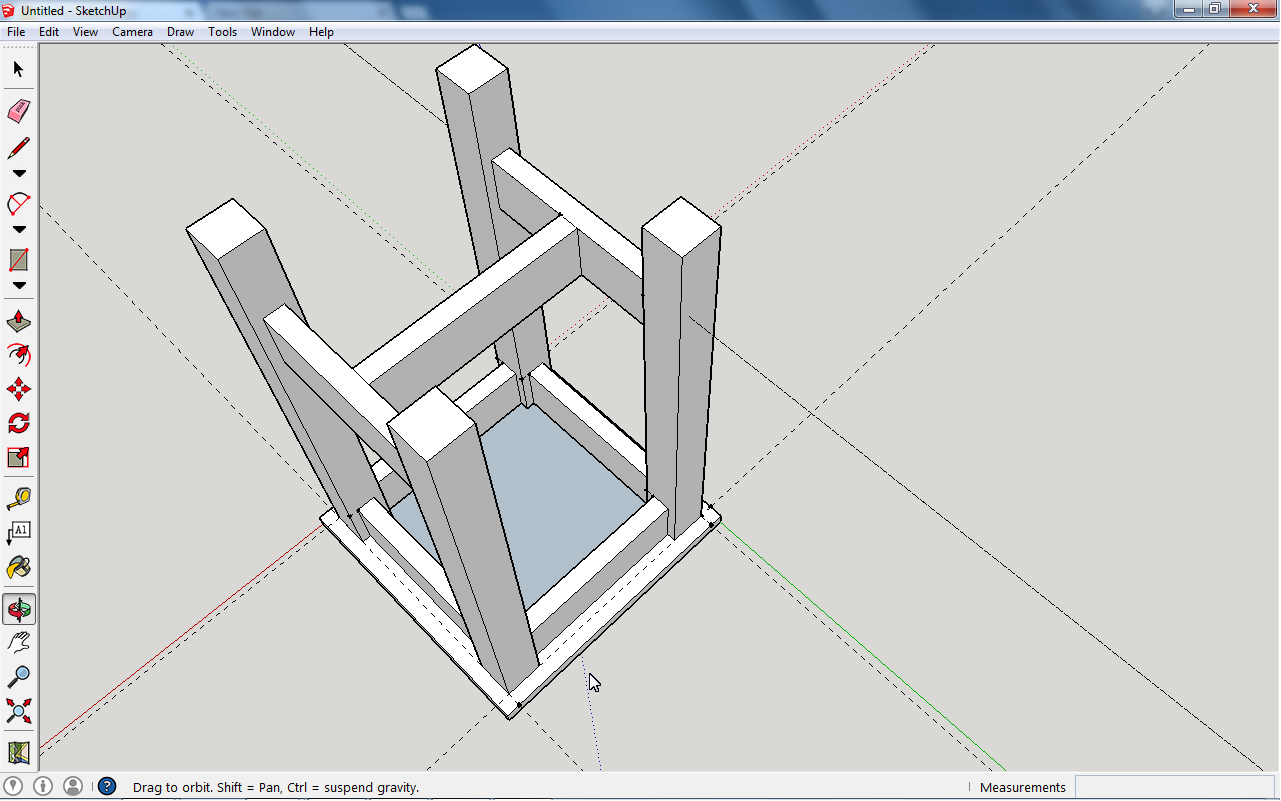Screen dimensions: 1281x801
Task: Open the Paint Bucket tool
Action: (17, 567)
